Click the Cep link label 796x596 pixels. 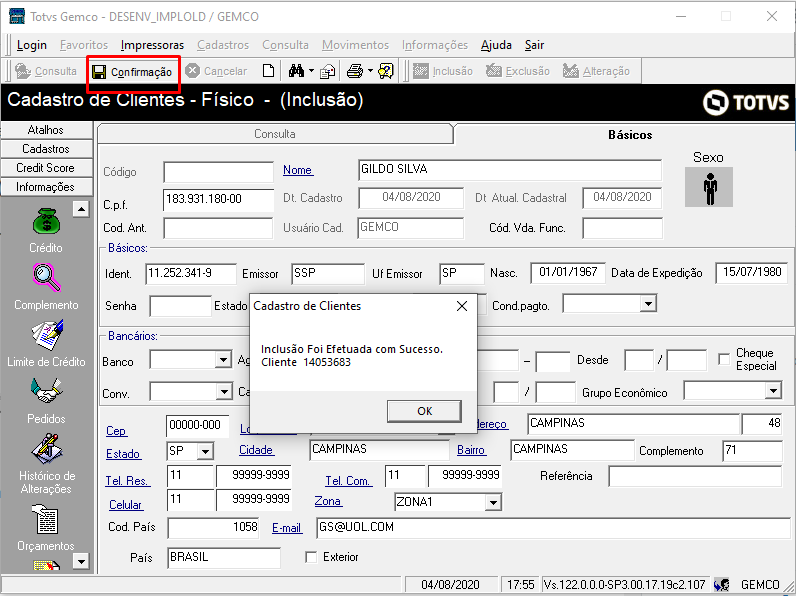point(116,431)
